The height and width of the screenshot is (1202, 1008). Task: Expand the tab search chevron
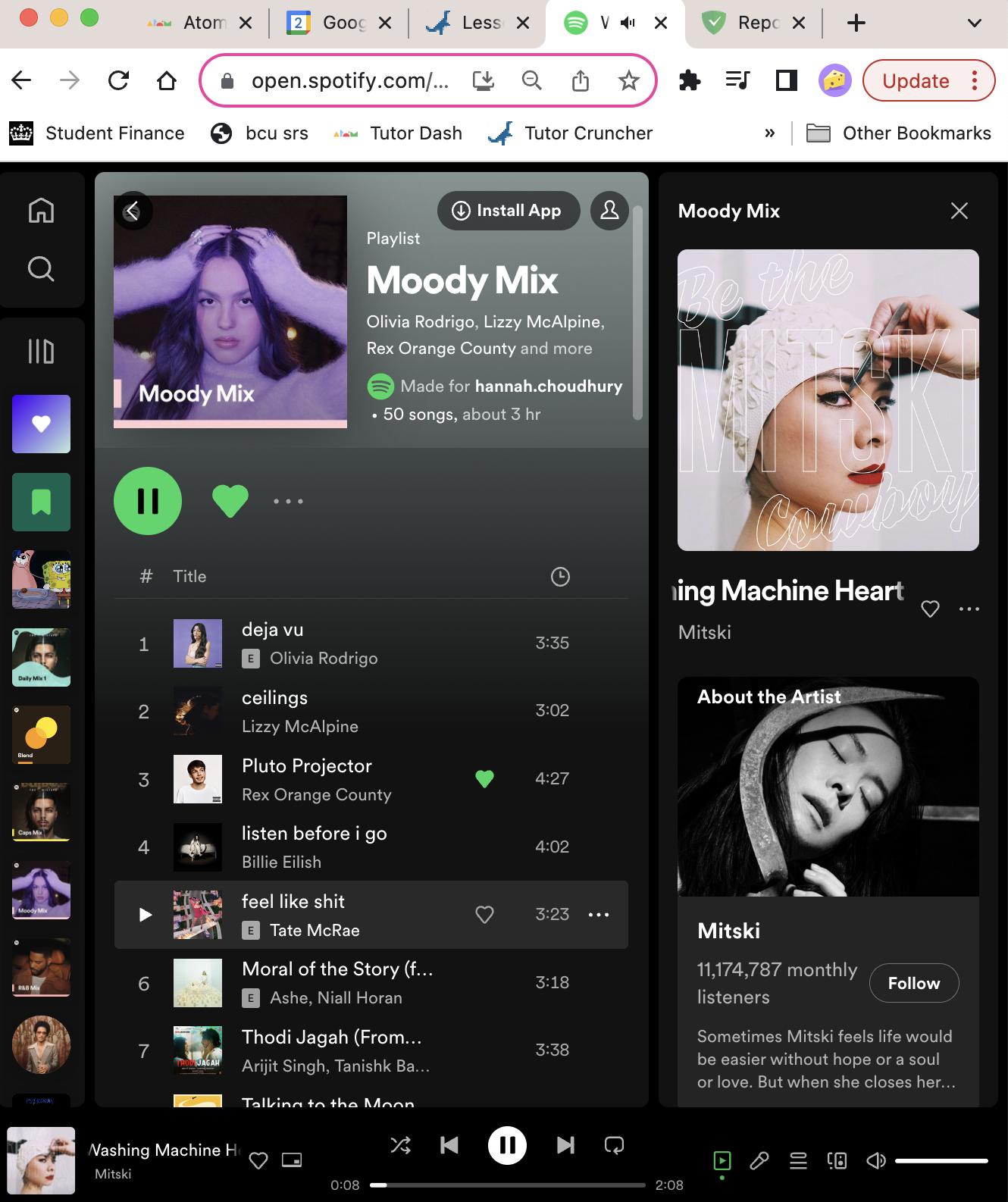pyautogui.click(x=975, y=23)
